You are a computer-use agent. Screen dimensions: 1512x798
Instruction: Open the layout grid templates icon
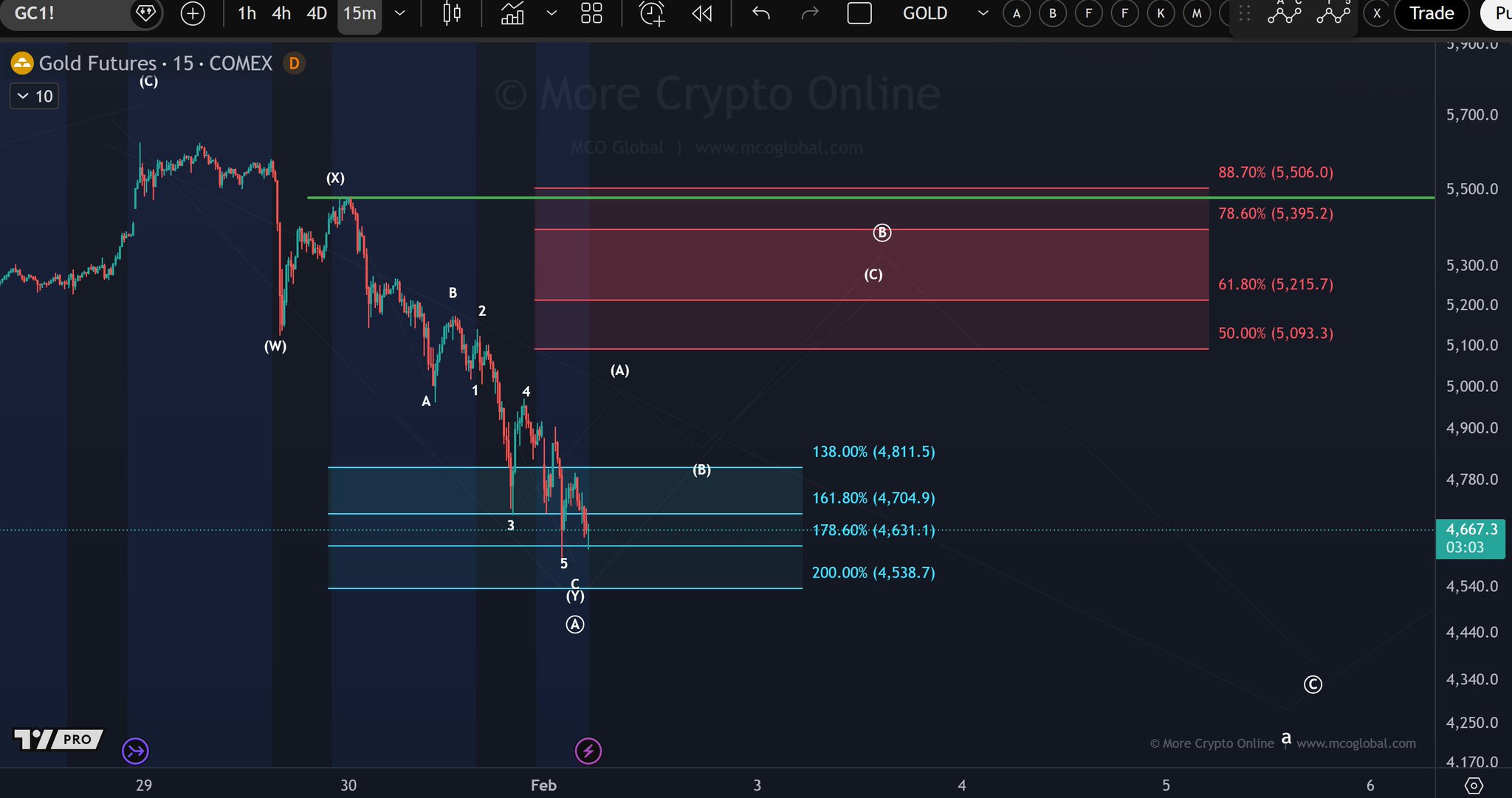591,13
